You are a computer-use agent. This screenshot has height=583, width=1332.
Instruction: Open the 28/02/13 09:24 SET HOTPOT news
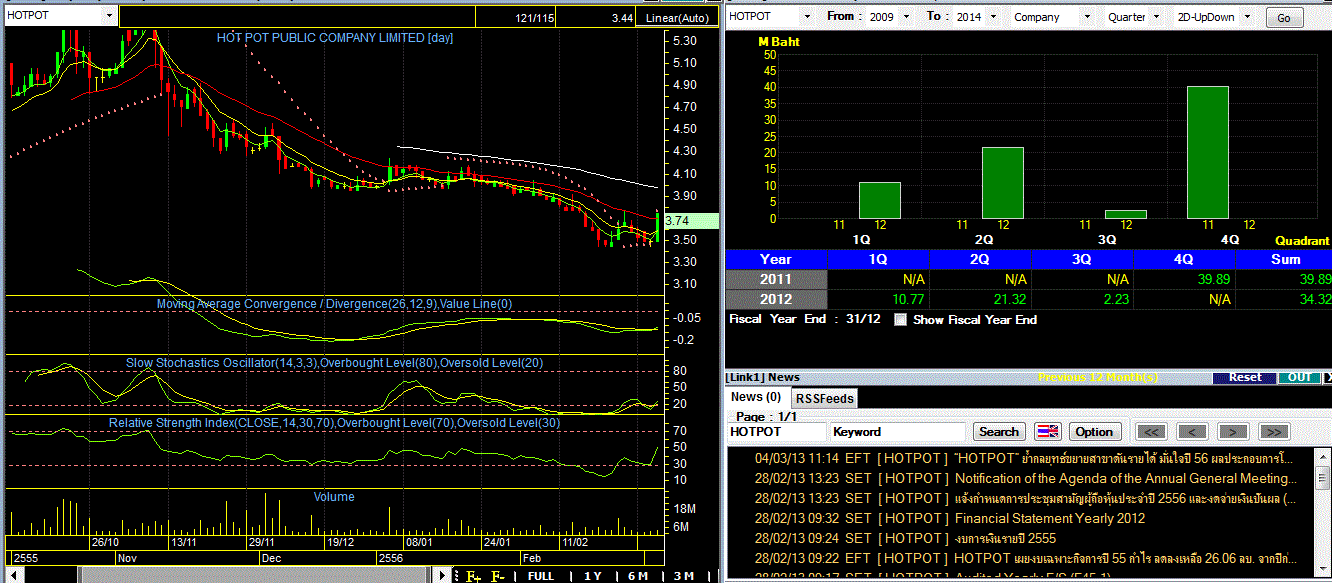pos(905,538)
